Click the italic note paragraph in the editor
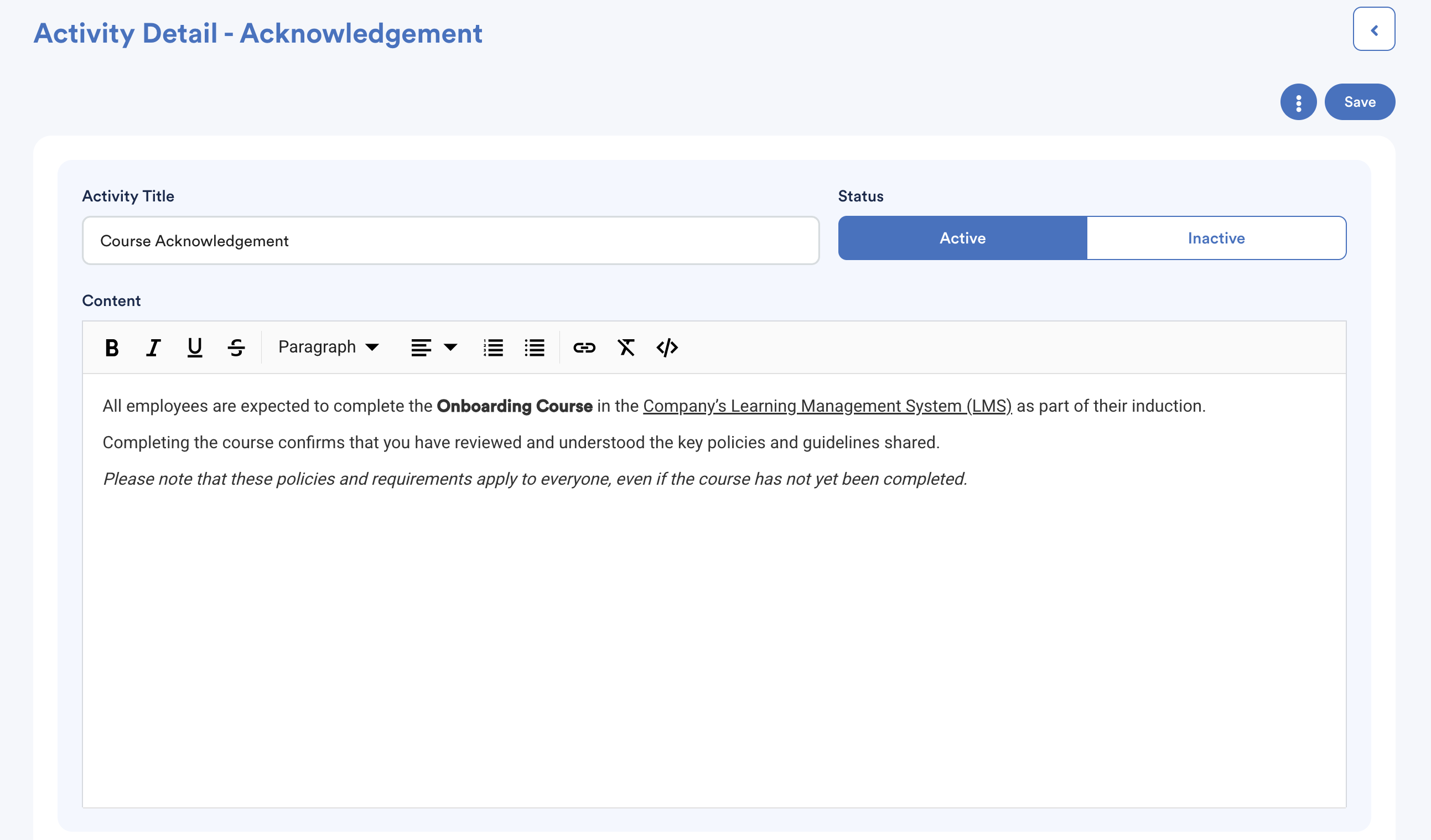The width and height of the screenshot is (1431, 840). 534,479
